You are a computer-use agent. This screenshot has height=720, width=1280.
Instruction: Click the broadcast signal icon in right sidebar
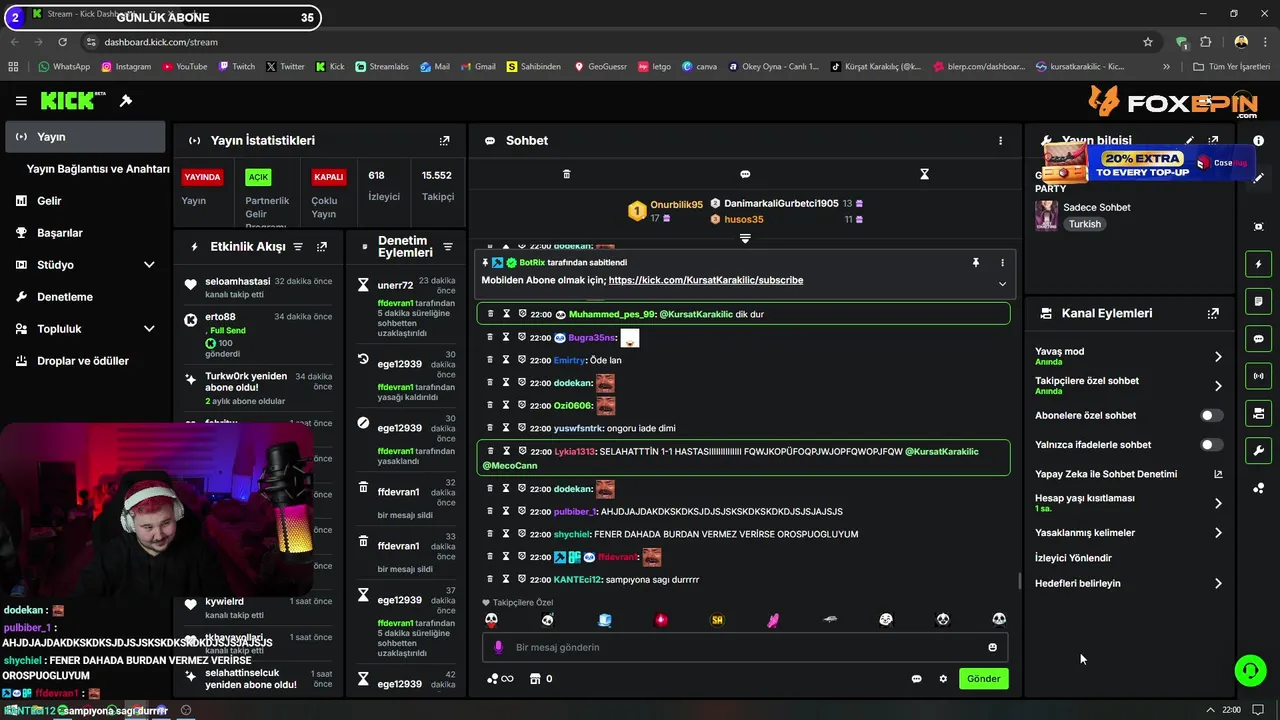[1258, 376]
